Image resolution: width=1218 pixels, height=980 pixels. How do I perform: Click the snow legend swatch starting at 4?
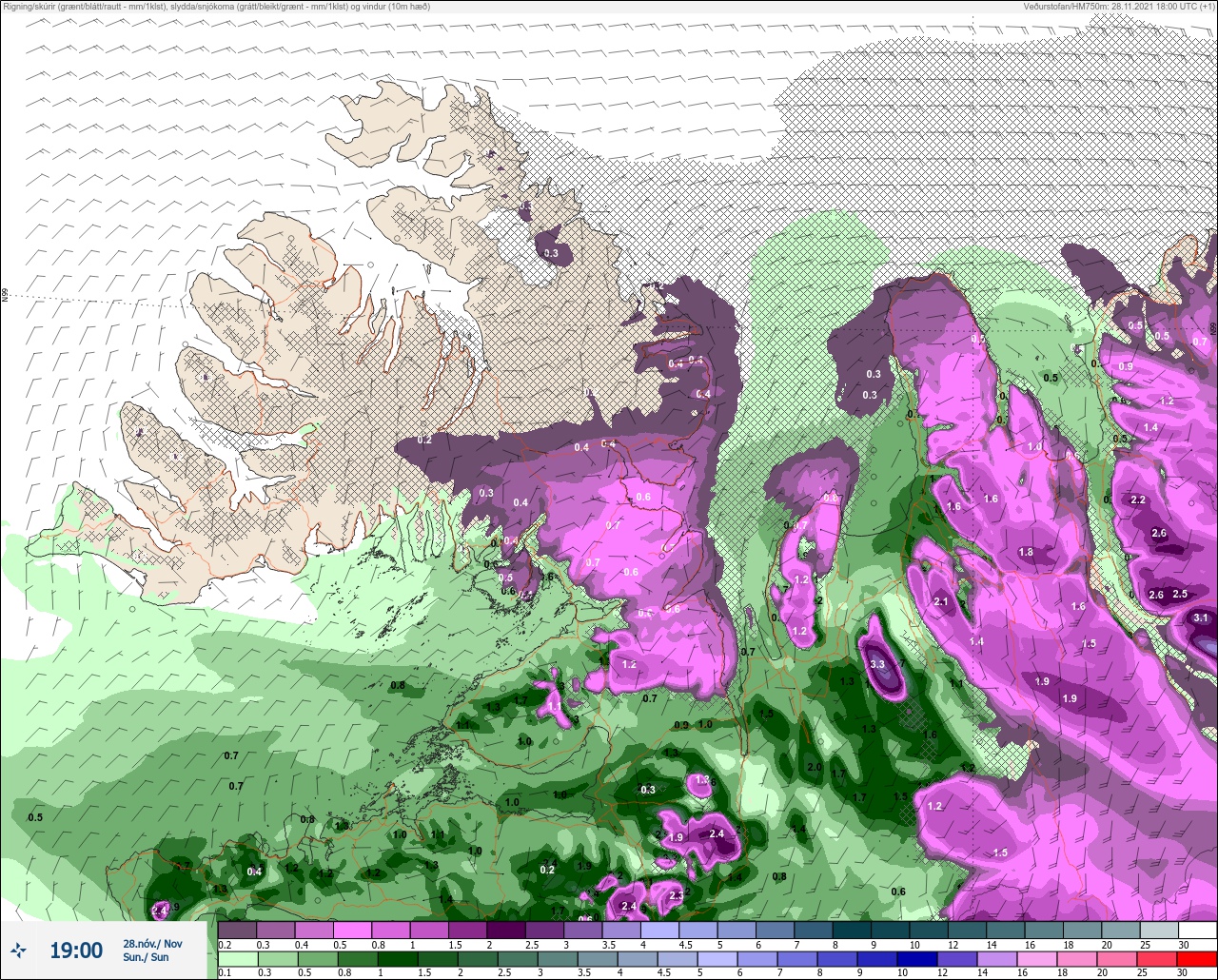click(x=659, y=930)
